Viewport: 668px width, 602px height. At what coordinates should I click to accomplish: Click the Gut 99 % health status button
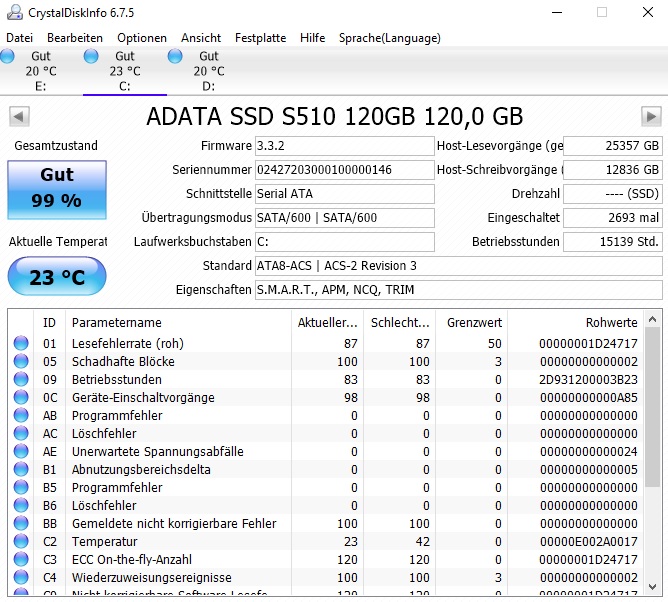57,190
